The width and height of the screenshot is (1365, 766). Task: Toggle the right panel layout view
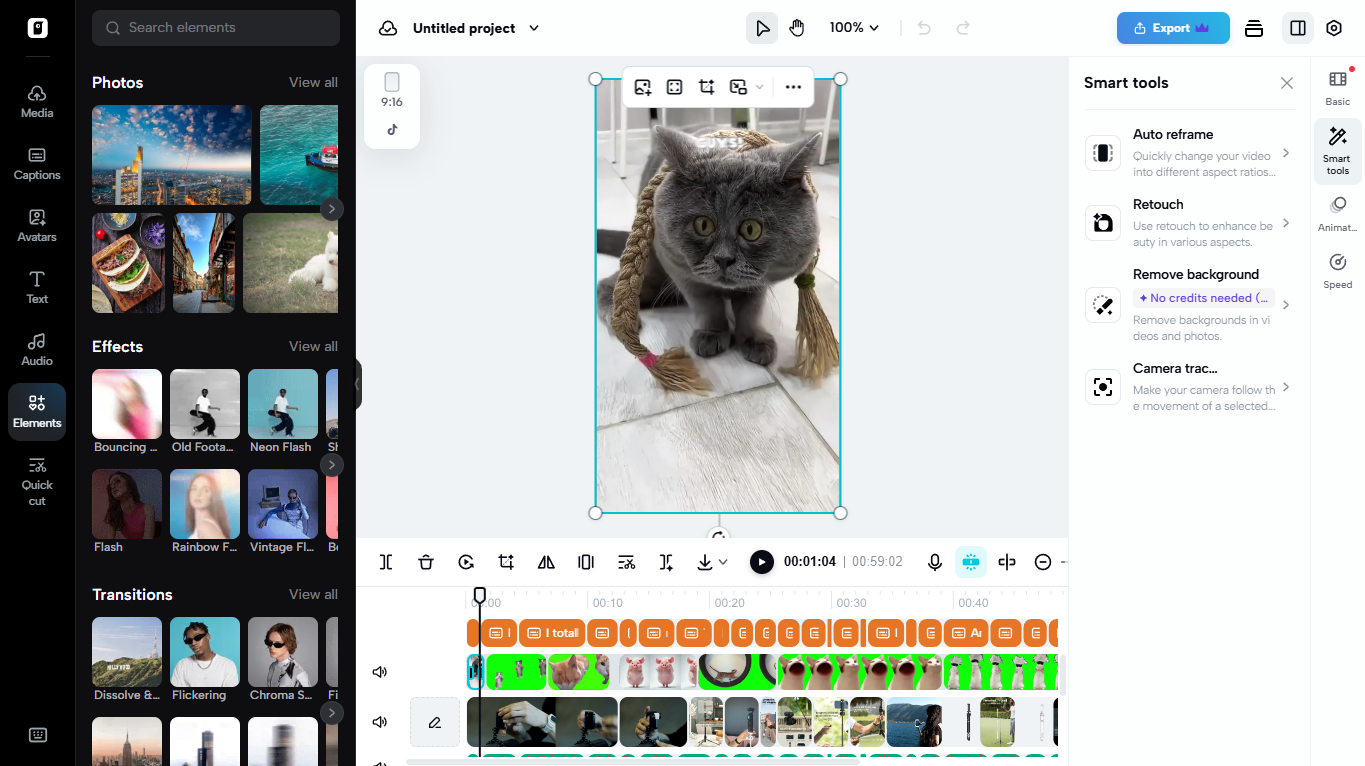pyautogui.click(x=1297, y=27)
